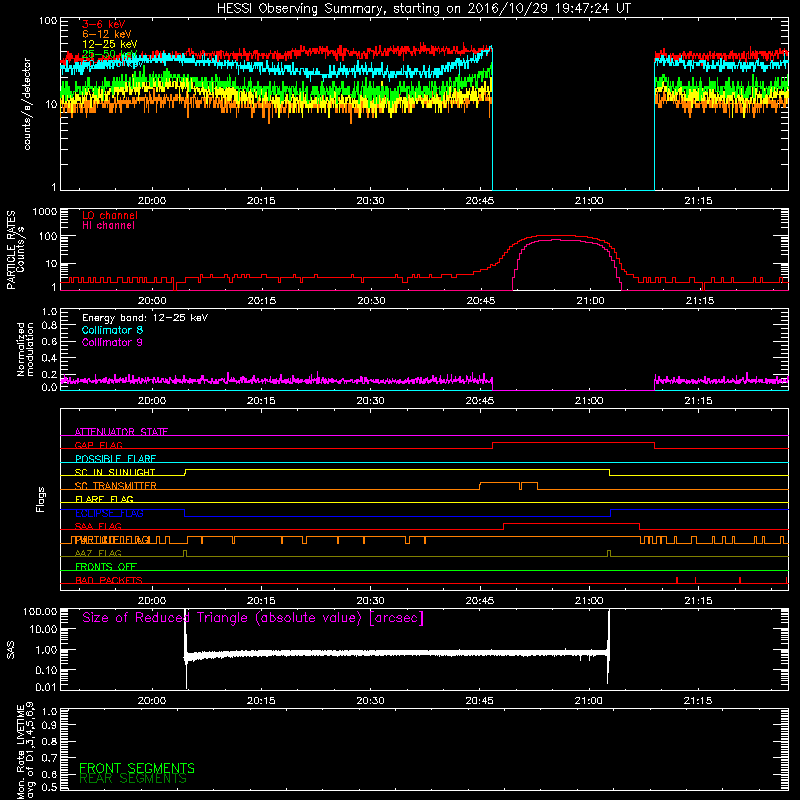Select the Collimator 9 legend entry
The height and width of the screenshot is (800, 800).
coord(112,342)
